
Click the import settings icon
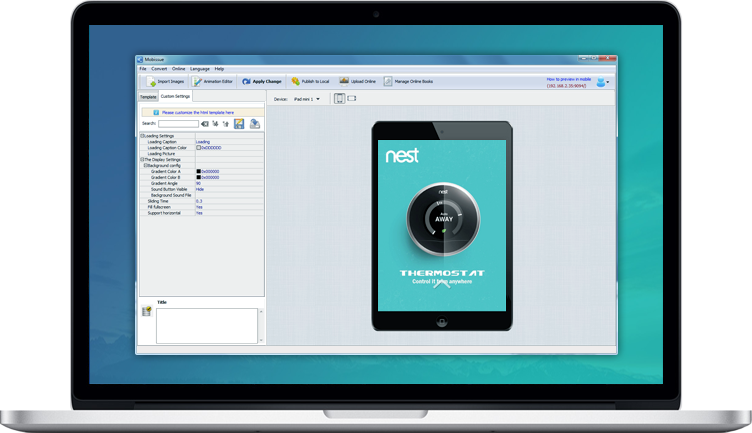[255, 124]
